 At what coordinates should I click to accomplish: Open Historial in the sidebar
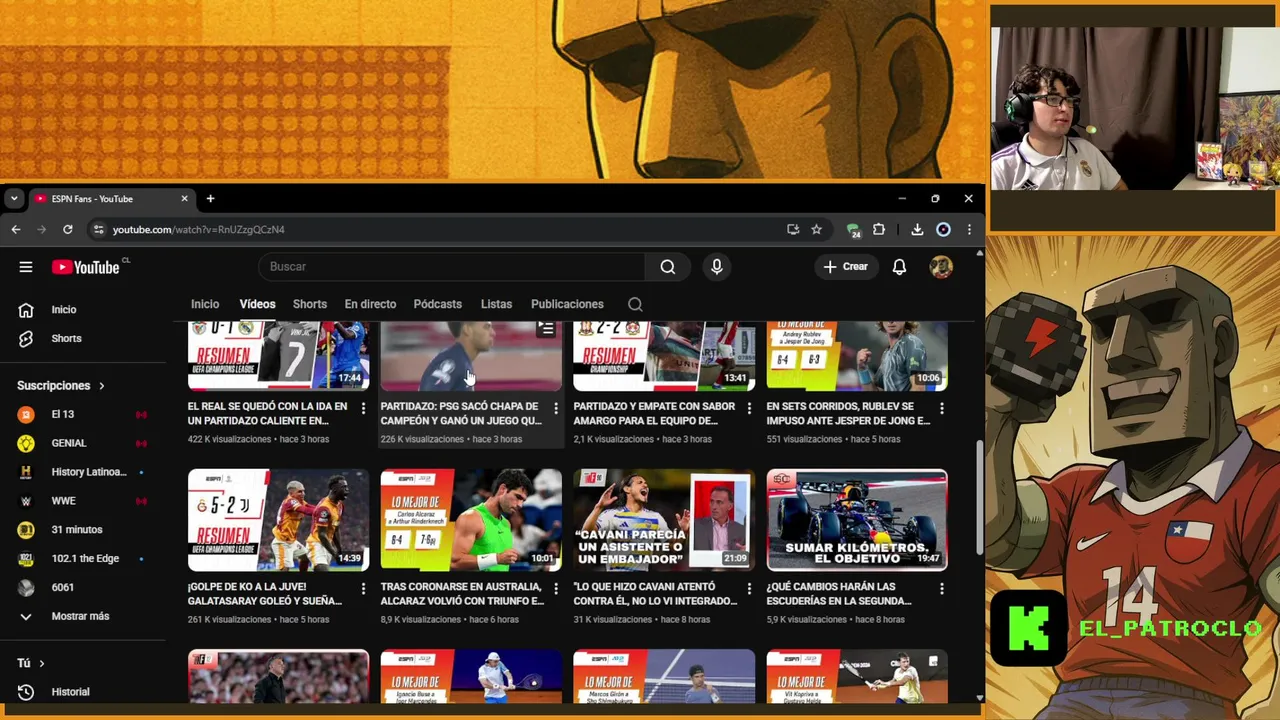pyautogui.click(x=83, y=692)
